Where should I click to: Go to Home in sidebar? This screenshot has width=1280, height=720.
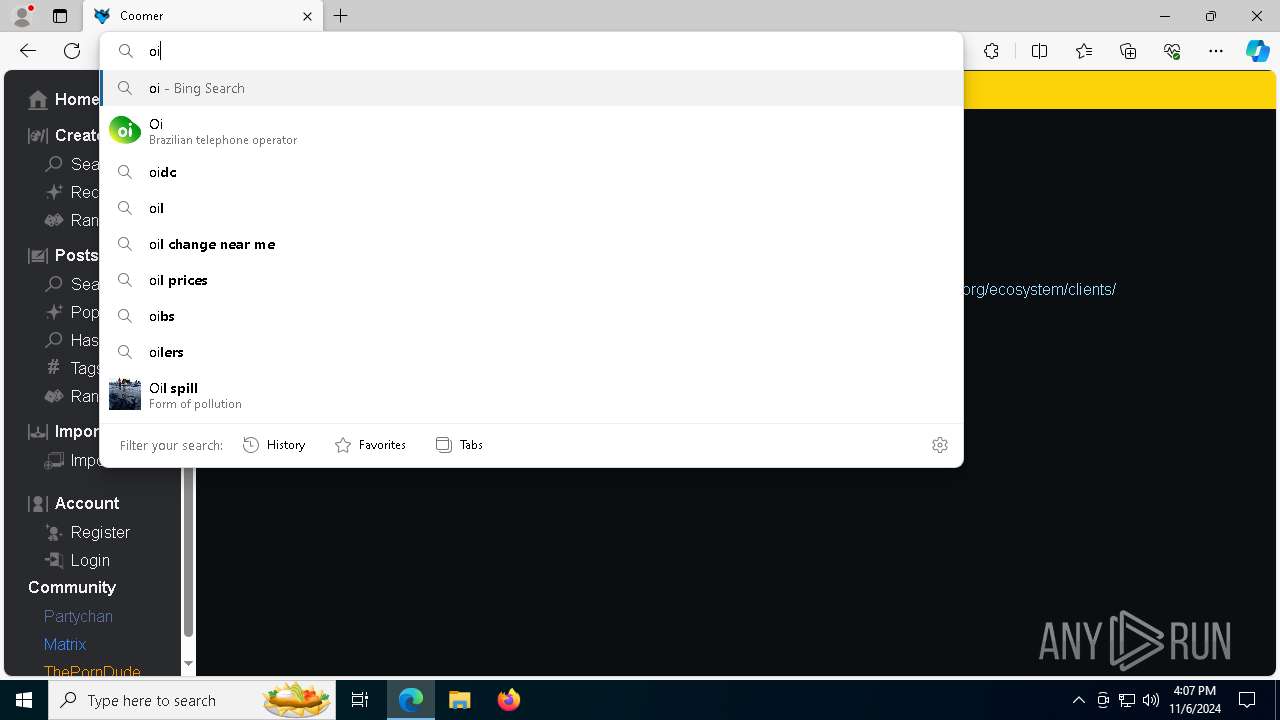[65, 99]
